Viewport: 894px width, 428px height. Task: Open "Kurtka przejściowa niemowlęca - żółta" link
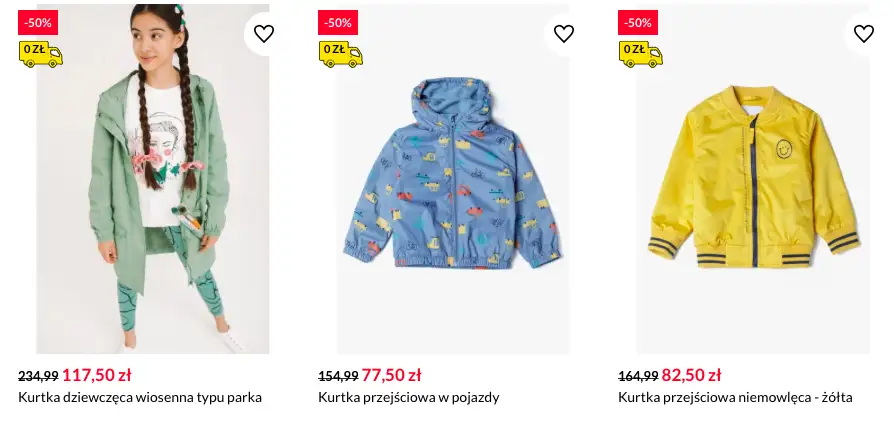735,397
